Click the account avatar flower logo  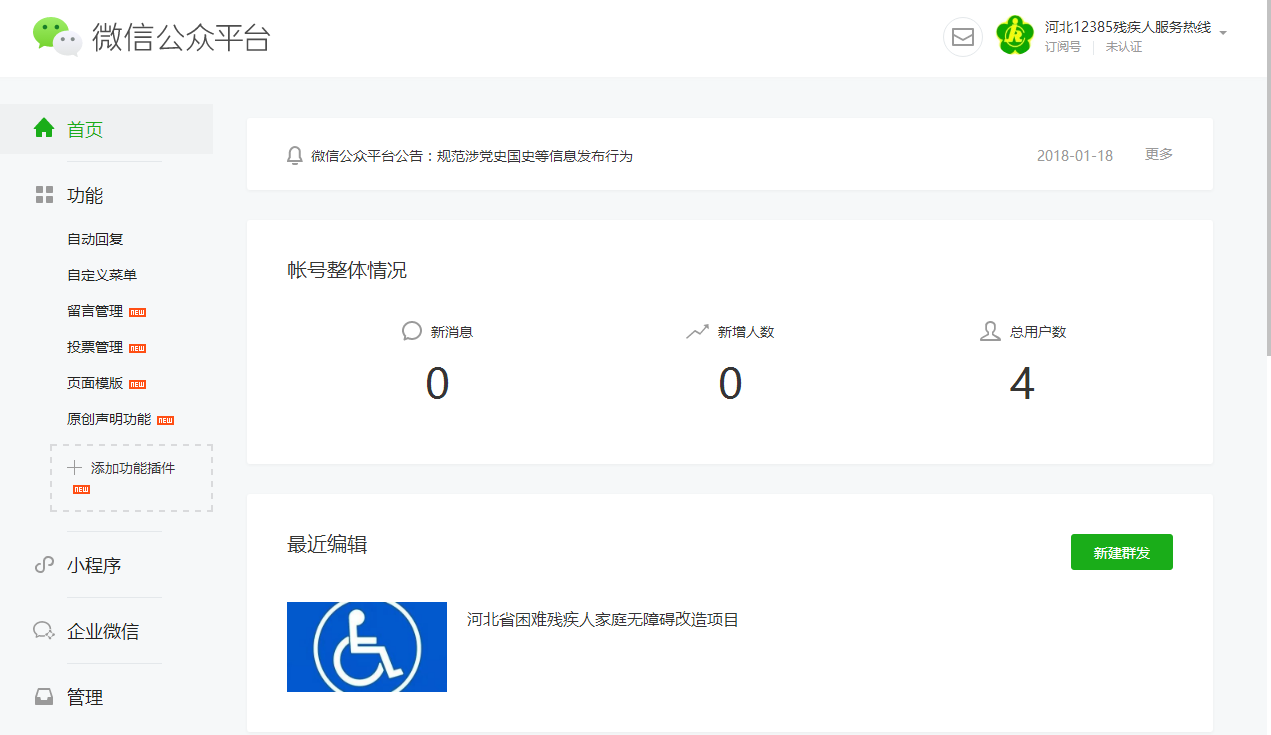pos(1014,36)
